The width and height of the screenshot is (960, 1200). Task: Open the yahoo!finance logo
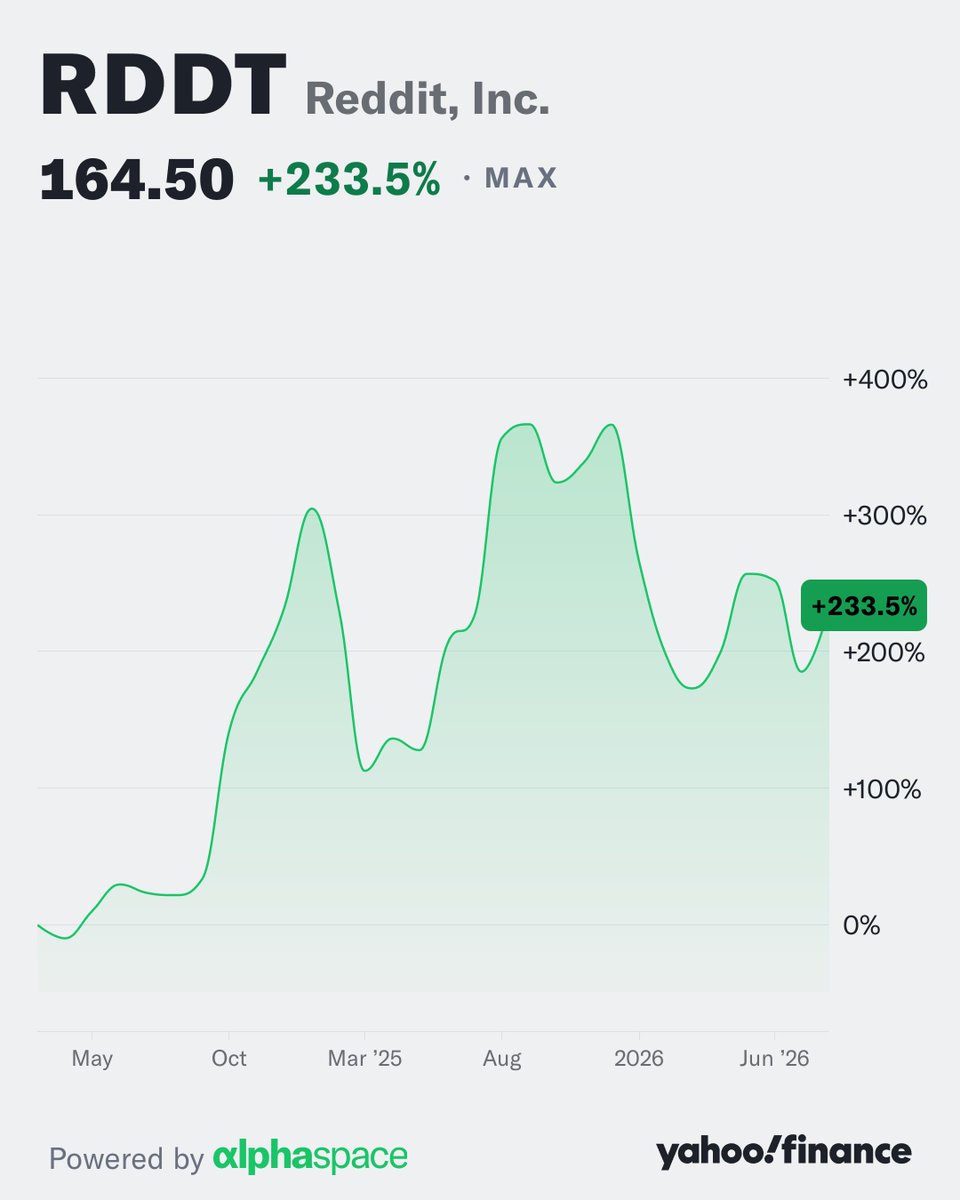(784, 1152)
